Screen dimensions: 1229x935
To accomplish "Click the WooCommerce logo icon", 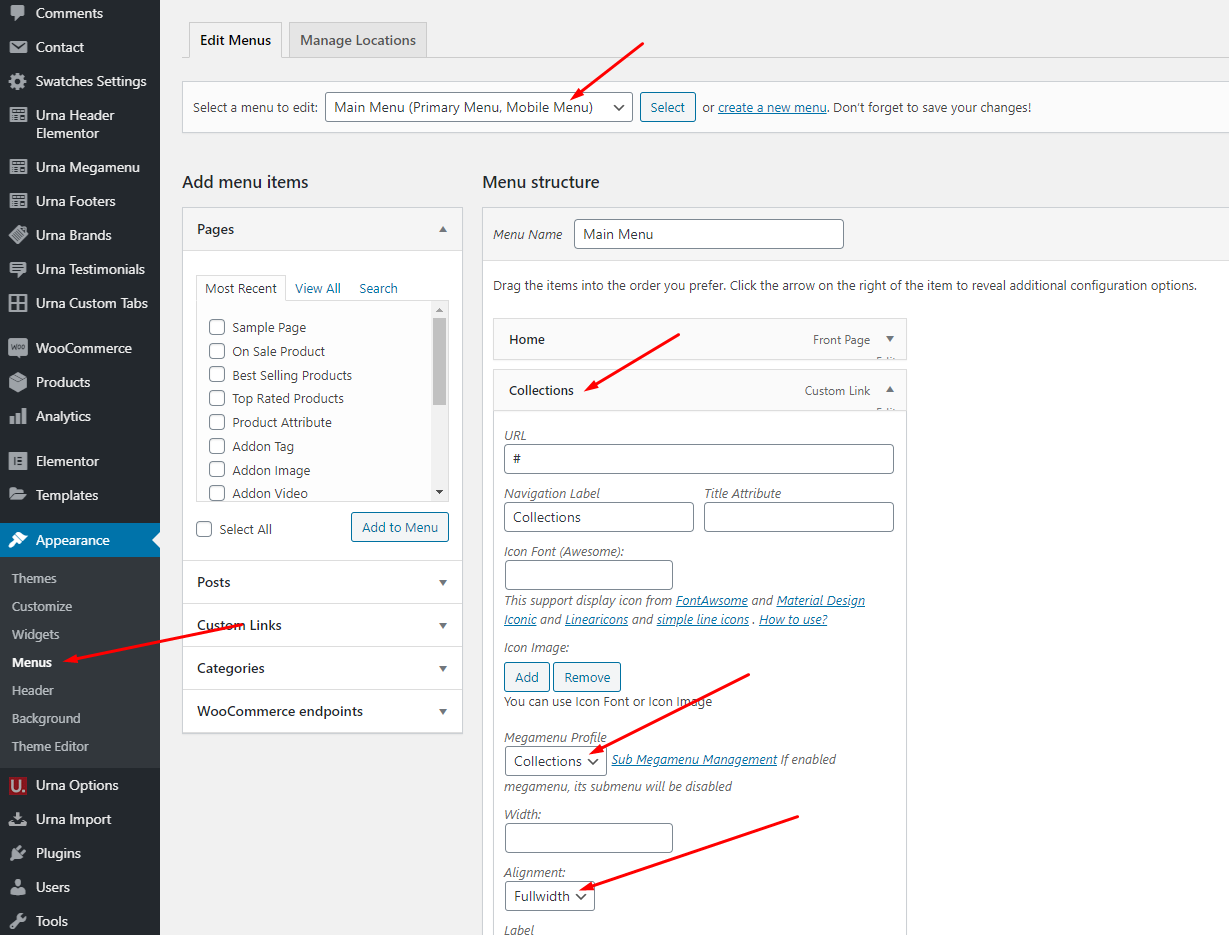I will pos(18,348).
